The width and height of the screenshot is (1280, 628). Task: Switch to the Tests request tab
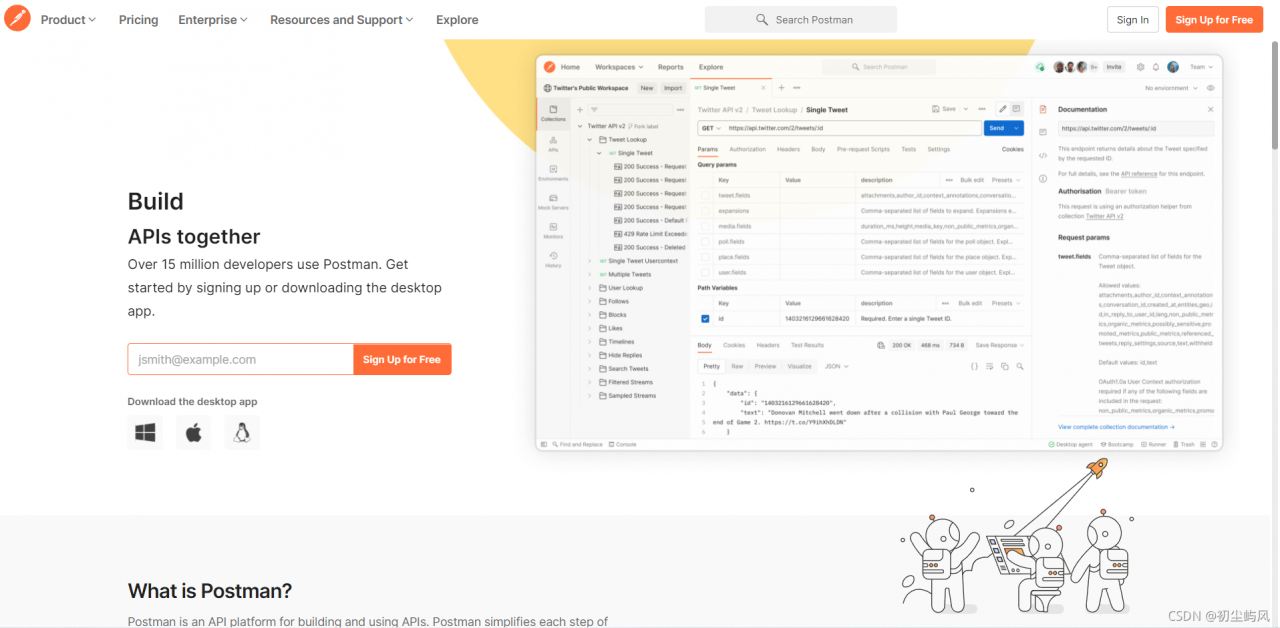tap(908, 149)
